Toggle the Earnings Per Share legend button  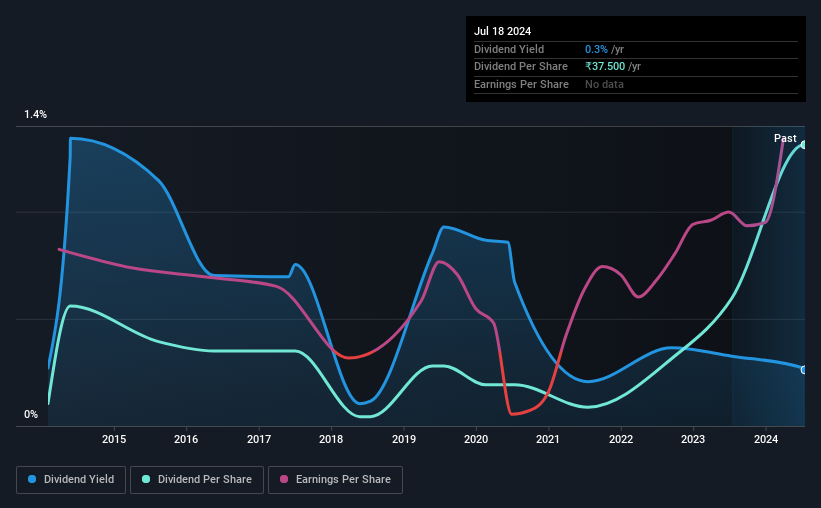tap(335, 480)
